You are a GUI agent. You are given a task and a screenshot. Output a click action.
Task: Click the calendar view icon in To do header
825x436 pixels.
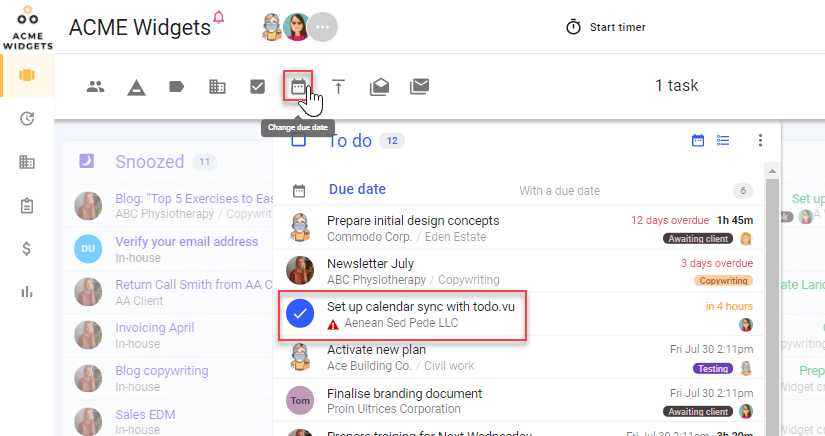coord(698,140)
